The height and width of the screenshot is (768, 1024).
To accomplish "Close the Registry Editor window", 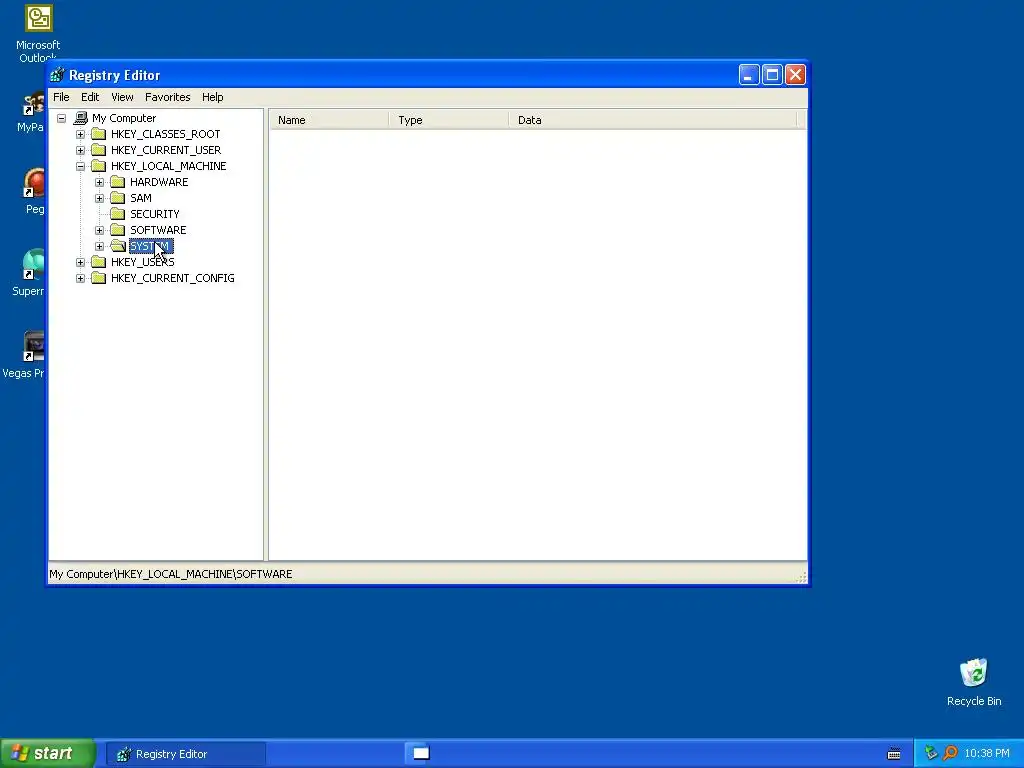I will point(795,75).
